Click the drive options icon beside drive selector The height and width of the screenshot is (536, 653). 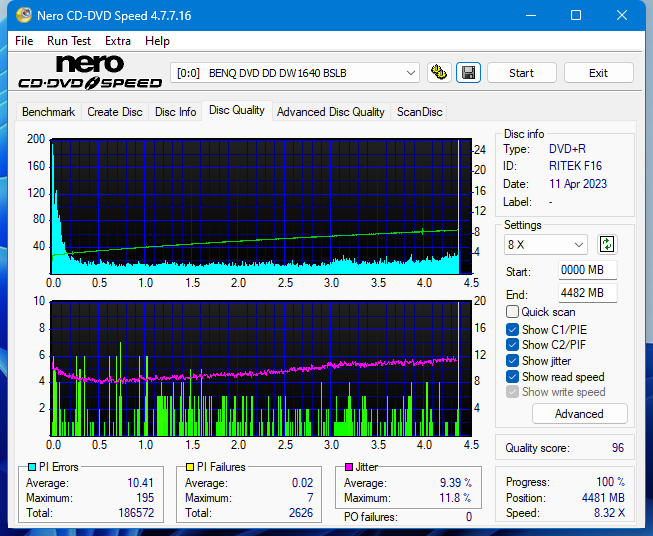438,73
